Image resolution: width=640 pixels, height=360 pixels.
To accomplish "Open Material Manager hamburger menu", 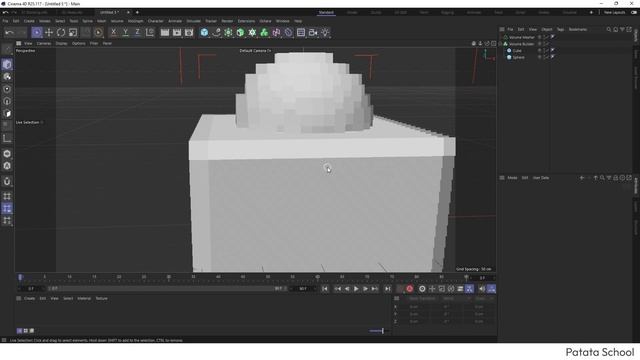I will pos(18,298).
